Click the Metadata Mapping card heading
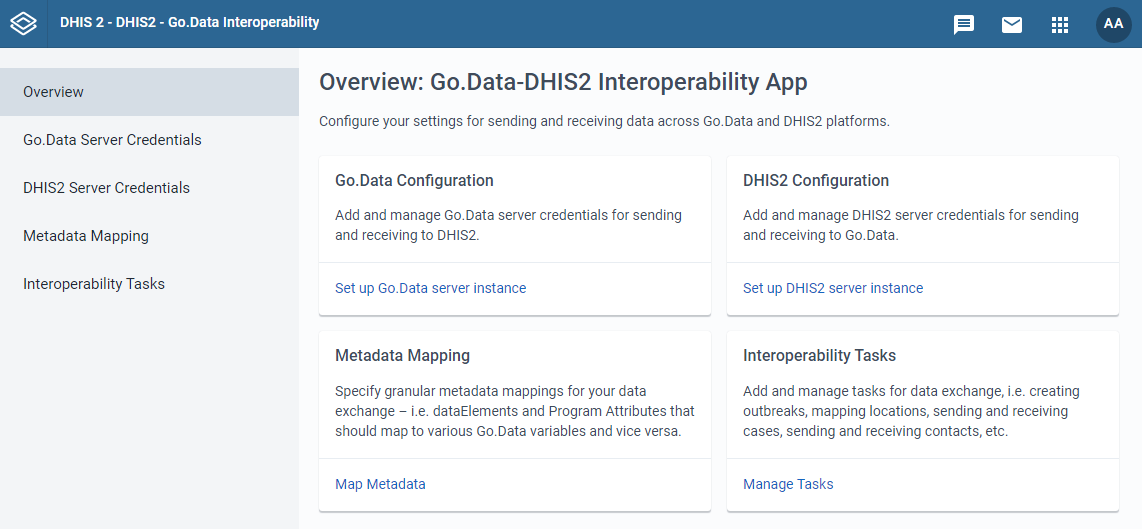This screenshot has width=1142, height=529. [403, 356]
